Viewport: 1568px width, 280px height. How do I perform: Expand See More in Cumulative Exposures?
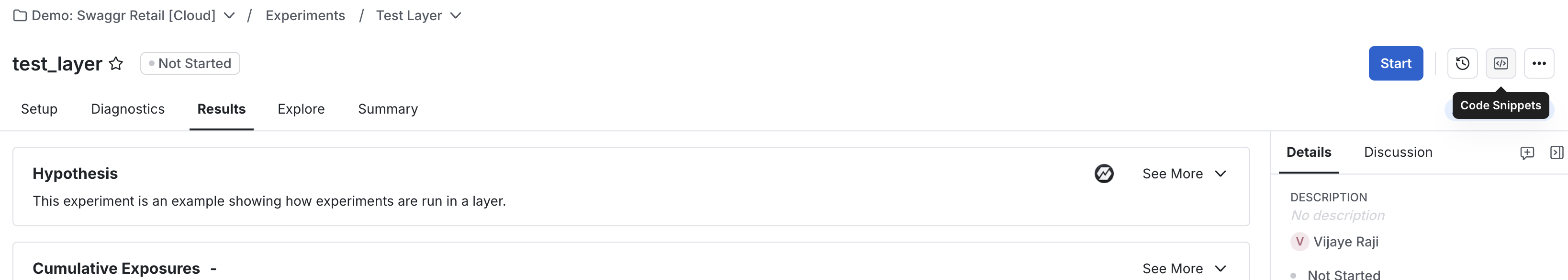(1184, 268)
